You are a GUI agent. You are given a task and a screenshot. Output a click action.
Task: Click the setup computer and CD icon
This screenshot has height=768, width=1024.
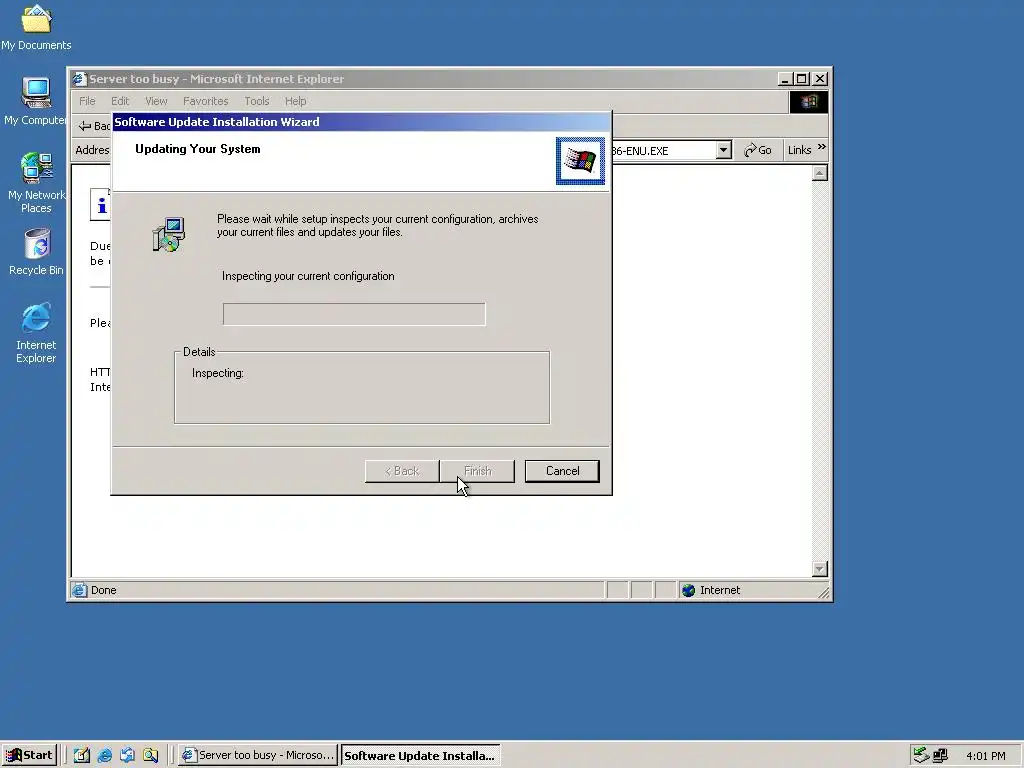168,234
